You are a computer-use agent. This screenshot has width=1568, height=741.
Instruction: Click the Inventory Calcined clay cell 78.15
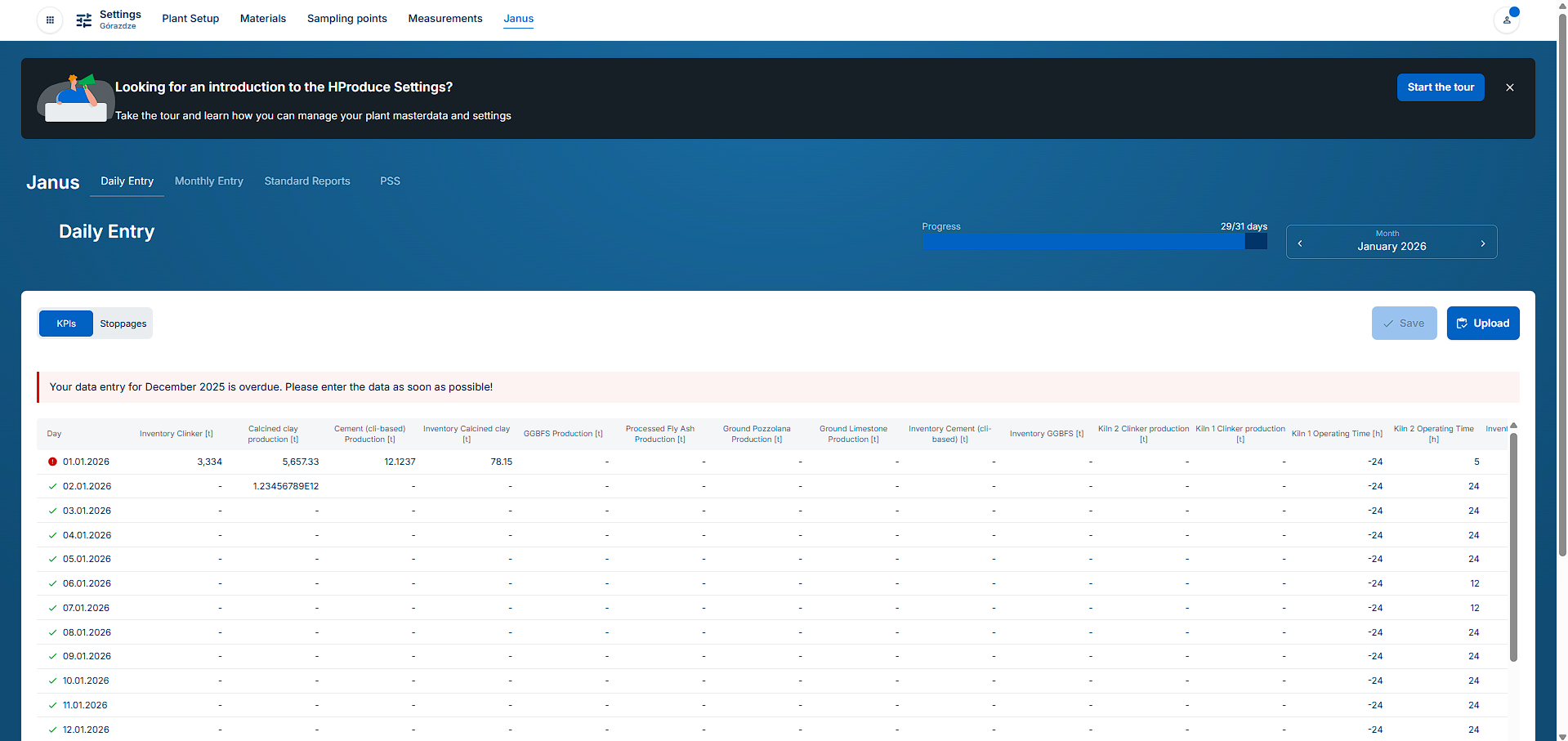[501, 462]
